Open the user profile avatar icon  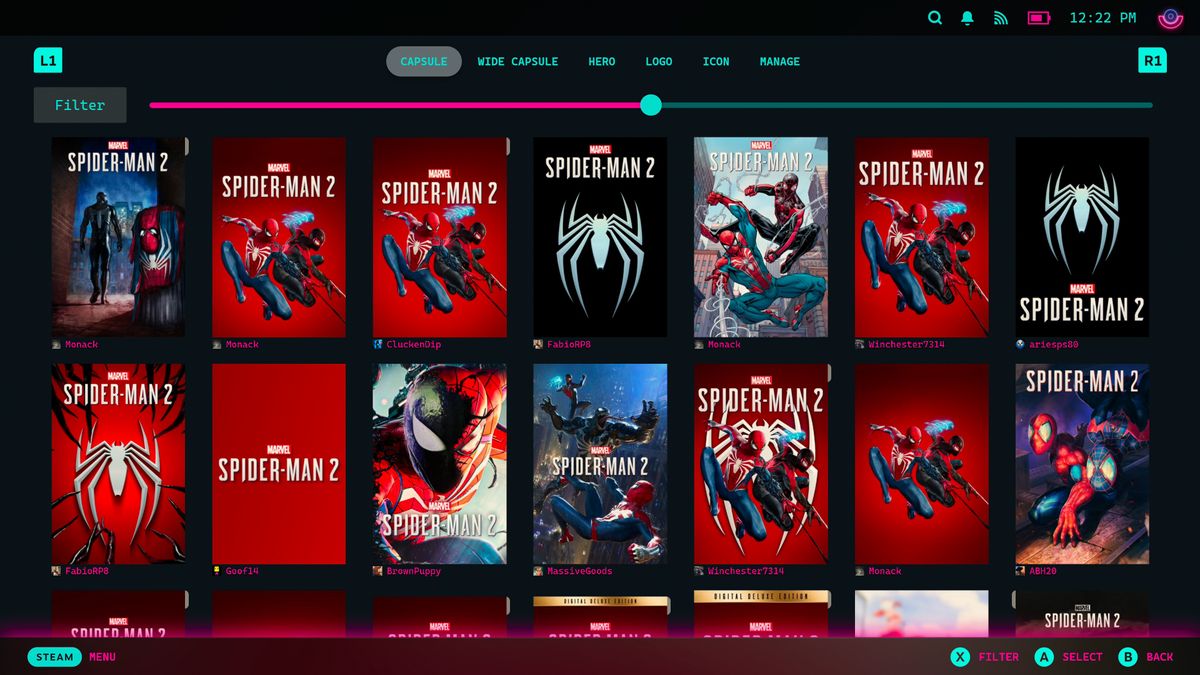(x=1170, y=18)
